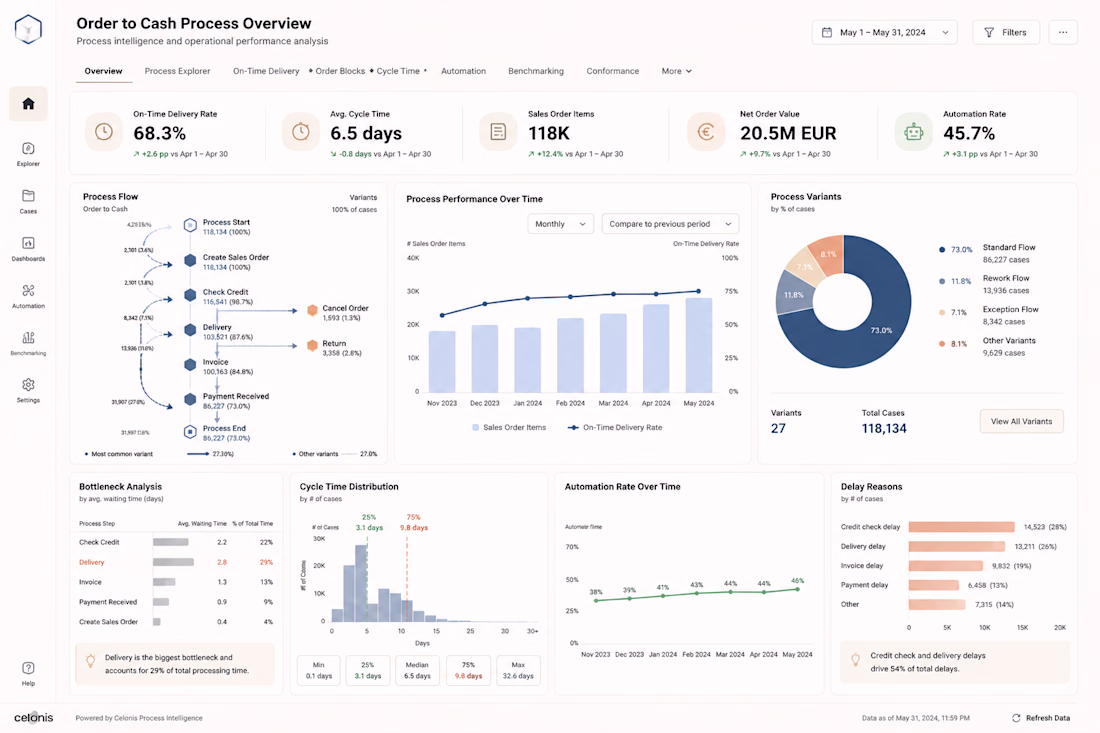Screen dimensions: 1100x733
Task: Click the stopwatch icon for Avg. Cycle Time
Action: point(301,132)
